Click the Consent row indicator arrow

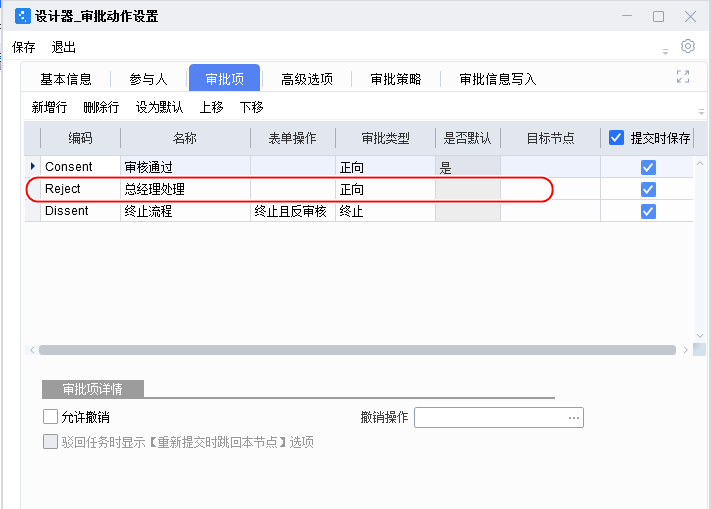33,167
